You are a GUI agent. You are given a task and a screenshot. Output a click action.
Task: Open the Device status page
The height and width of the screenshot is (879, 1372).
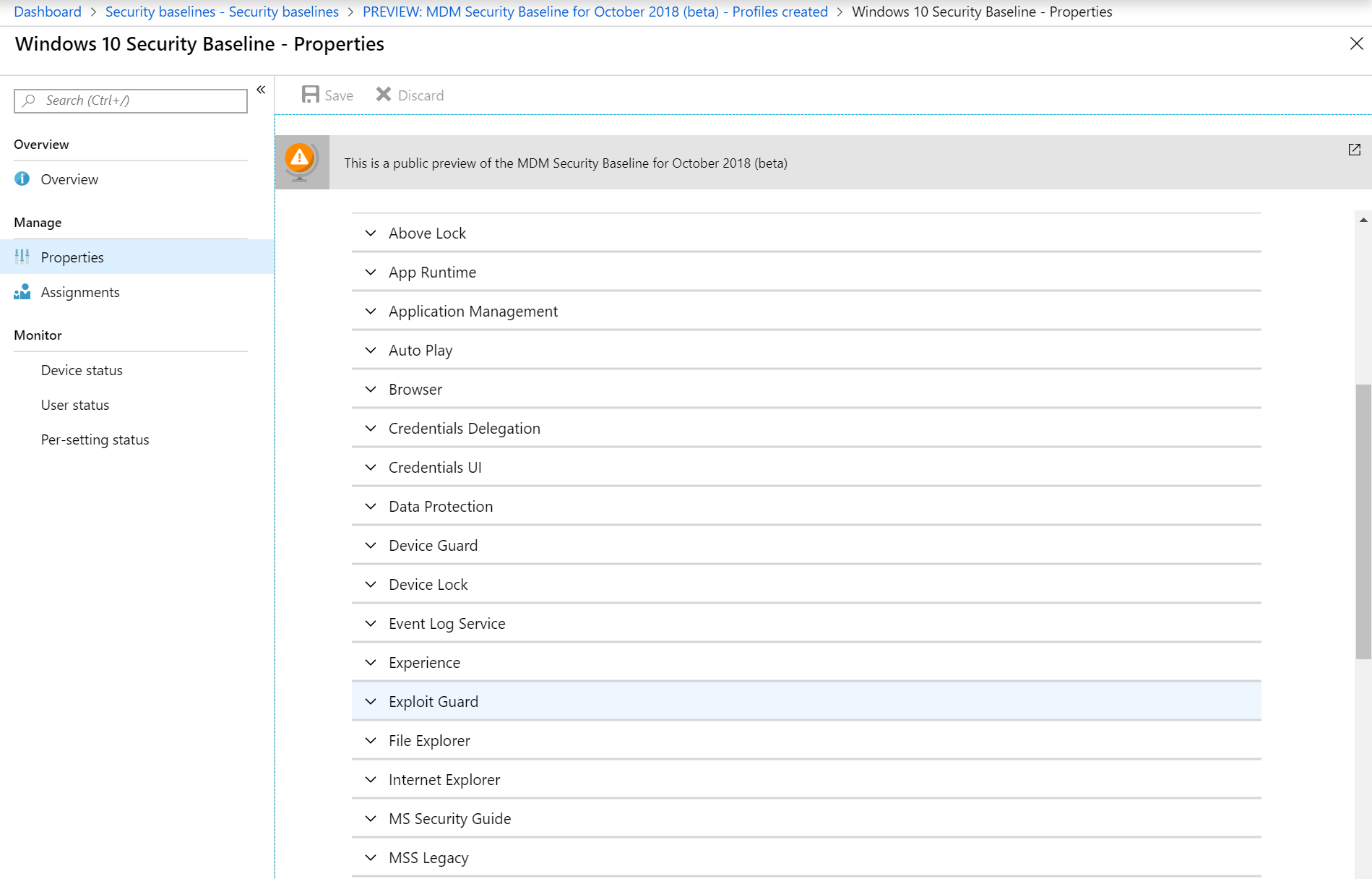pos(82,369)
